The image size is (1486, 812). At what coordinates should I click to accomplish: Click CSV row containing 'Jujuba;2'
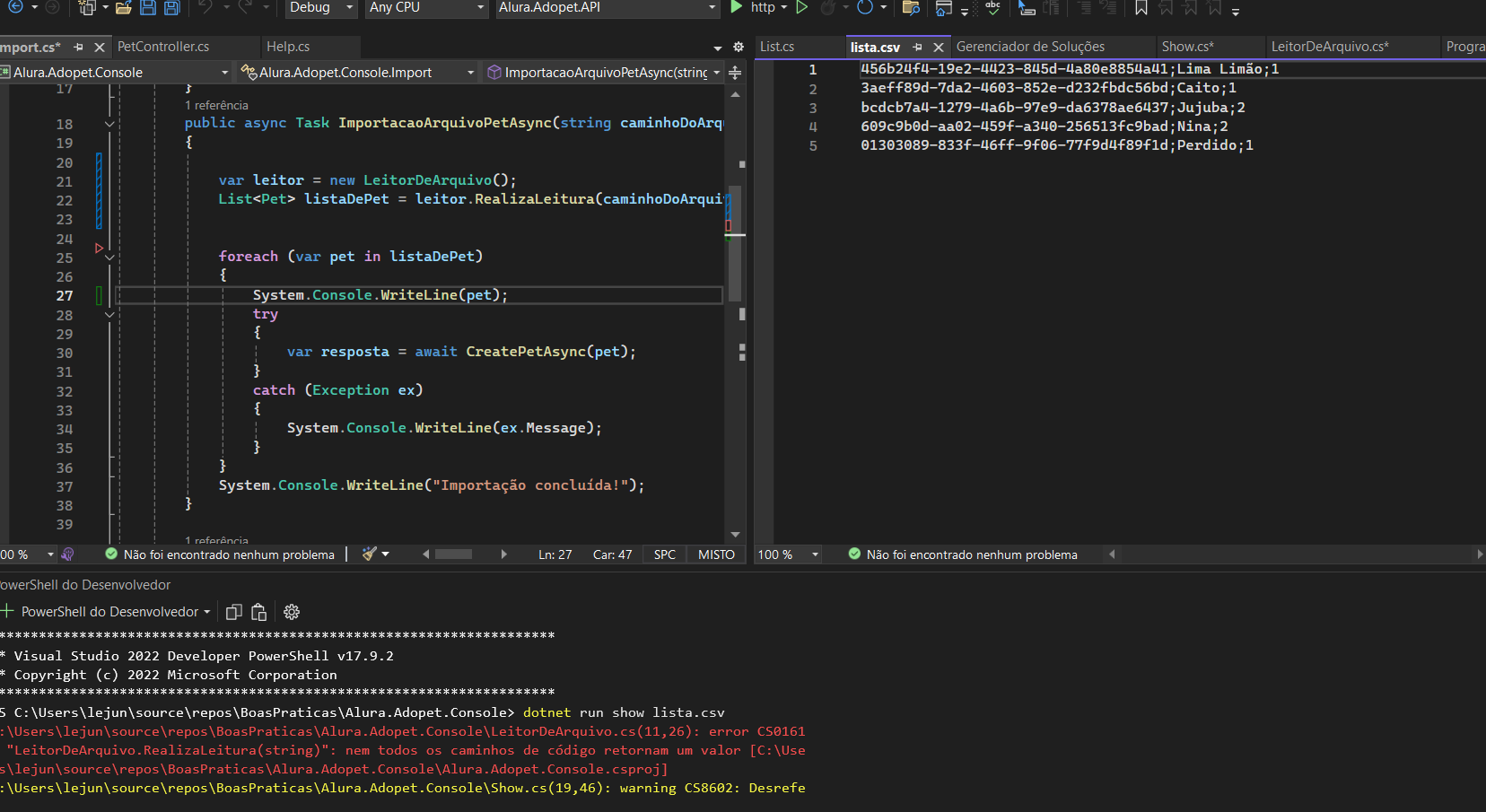pos(1053,108)
